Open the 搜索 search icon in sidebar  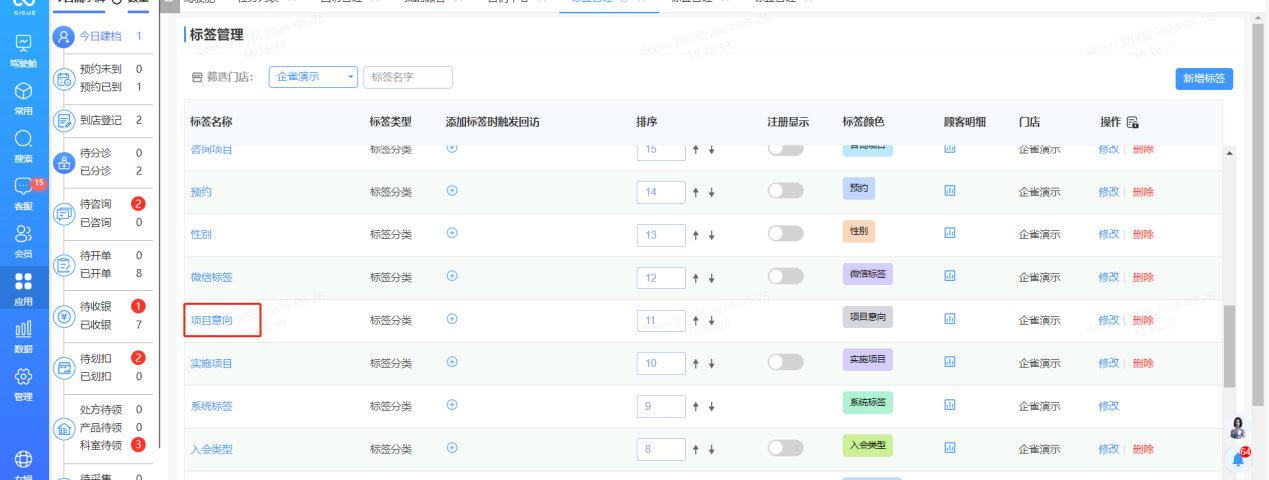23,144
